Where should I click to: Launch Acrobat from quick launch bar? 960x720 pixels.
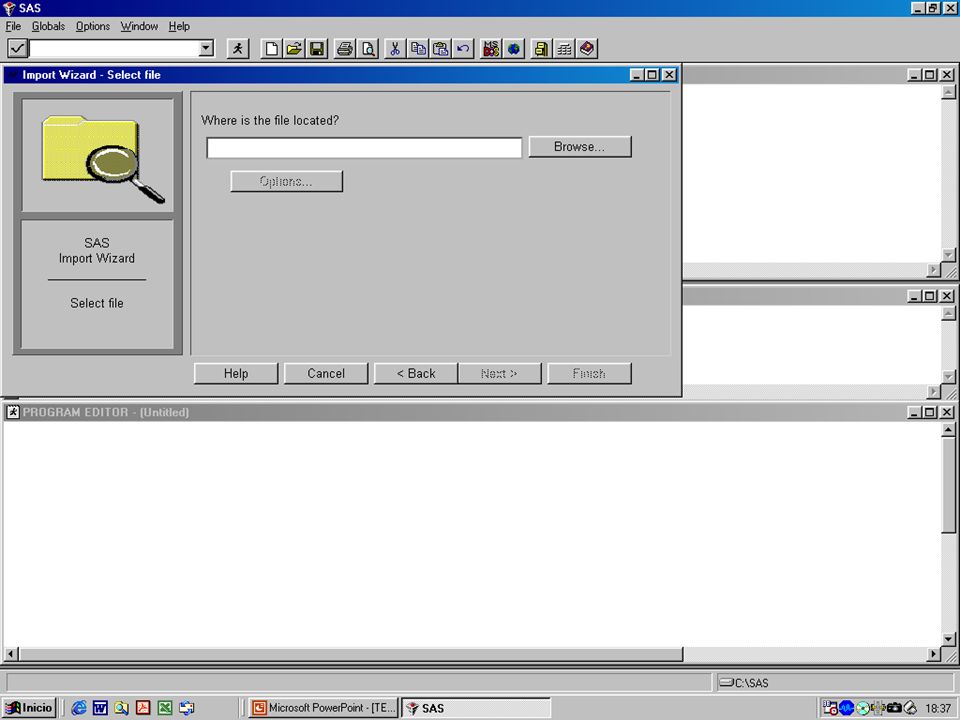(143, 708)
